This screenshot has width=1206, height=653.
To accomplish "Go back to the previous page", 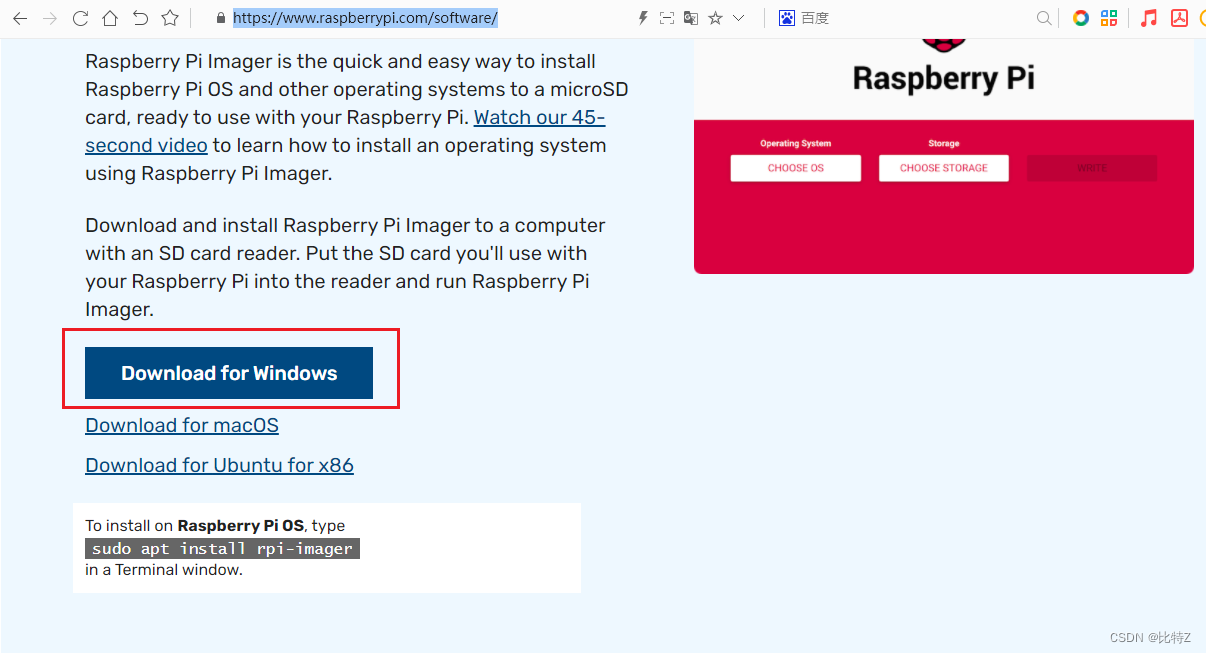I will [20, 18].
